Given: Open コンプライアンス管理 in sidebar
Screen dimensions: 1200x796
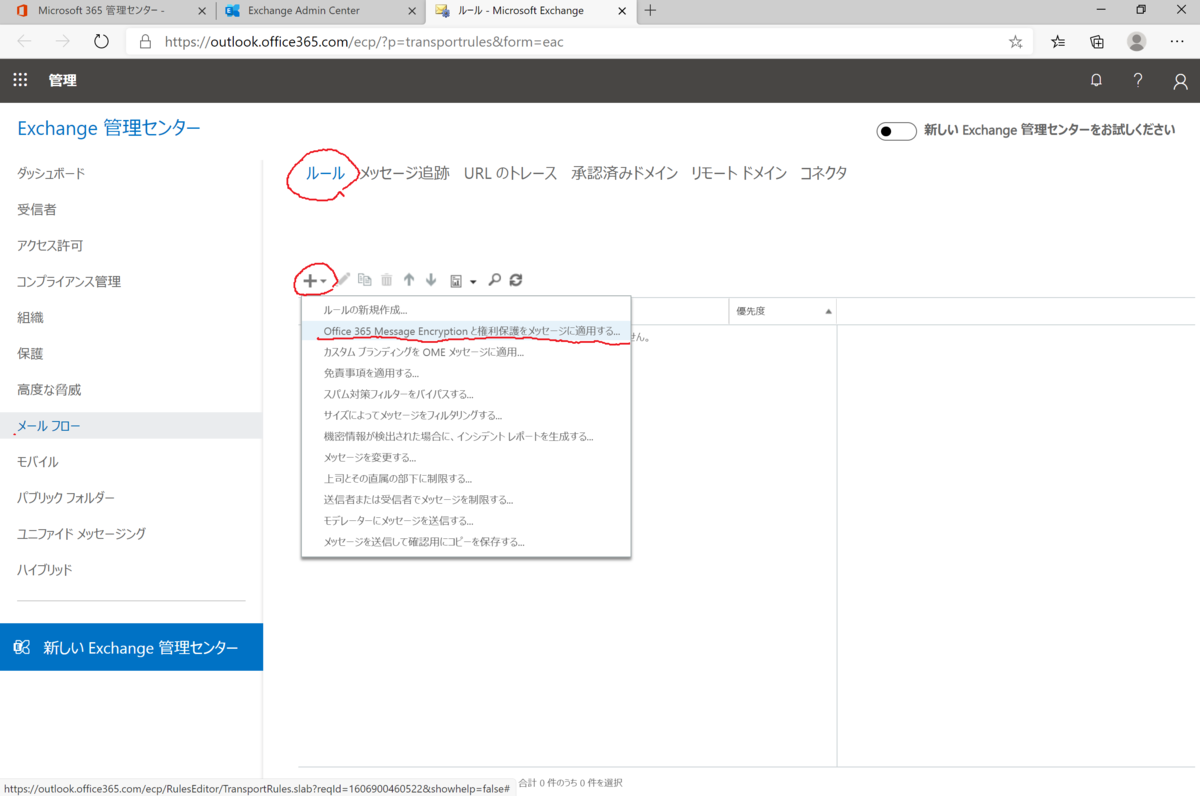Looking at the screenshot, I should tap(69, 282).
